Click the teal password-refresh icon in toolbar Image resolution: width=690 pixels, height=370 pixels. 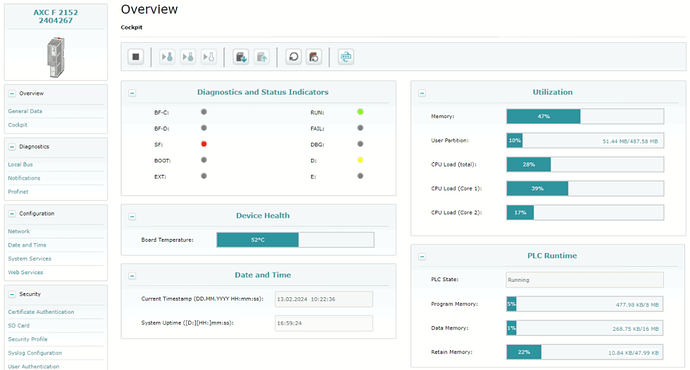pyautogui.click(x=346, y=57)
